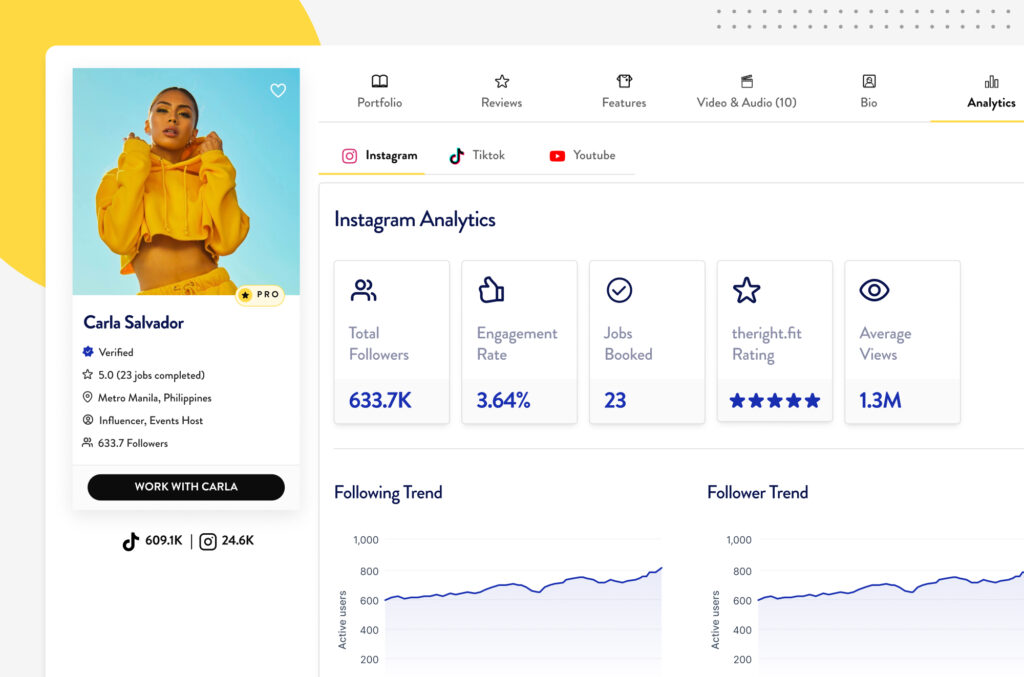Click the 609.1K TikTok follower count
The image size is (1024, 677).
point(163,541)
